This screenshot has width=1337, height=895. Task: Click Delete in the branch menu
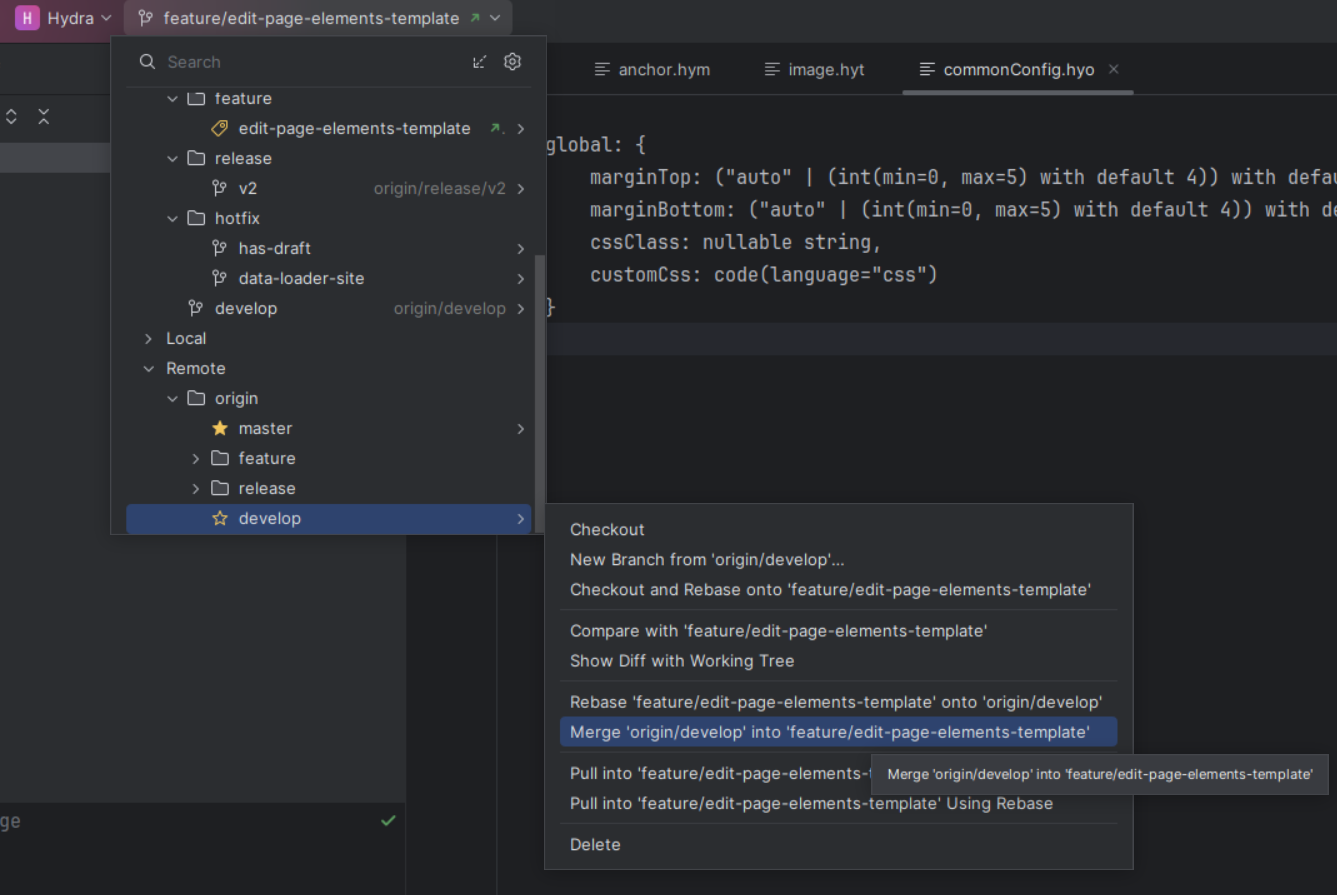pos(595,844)
